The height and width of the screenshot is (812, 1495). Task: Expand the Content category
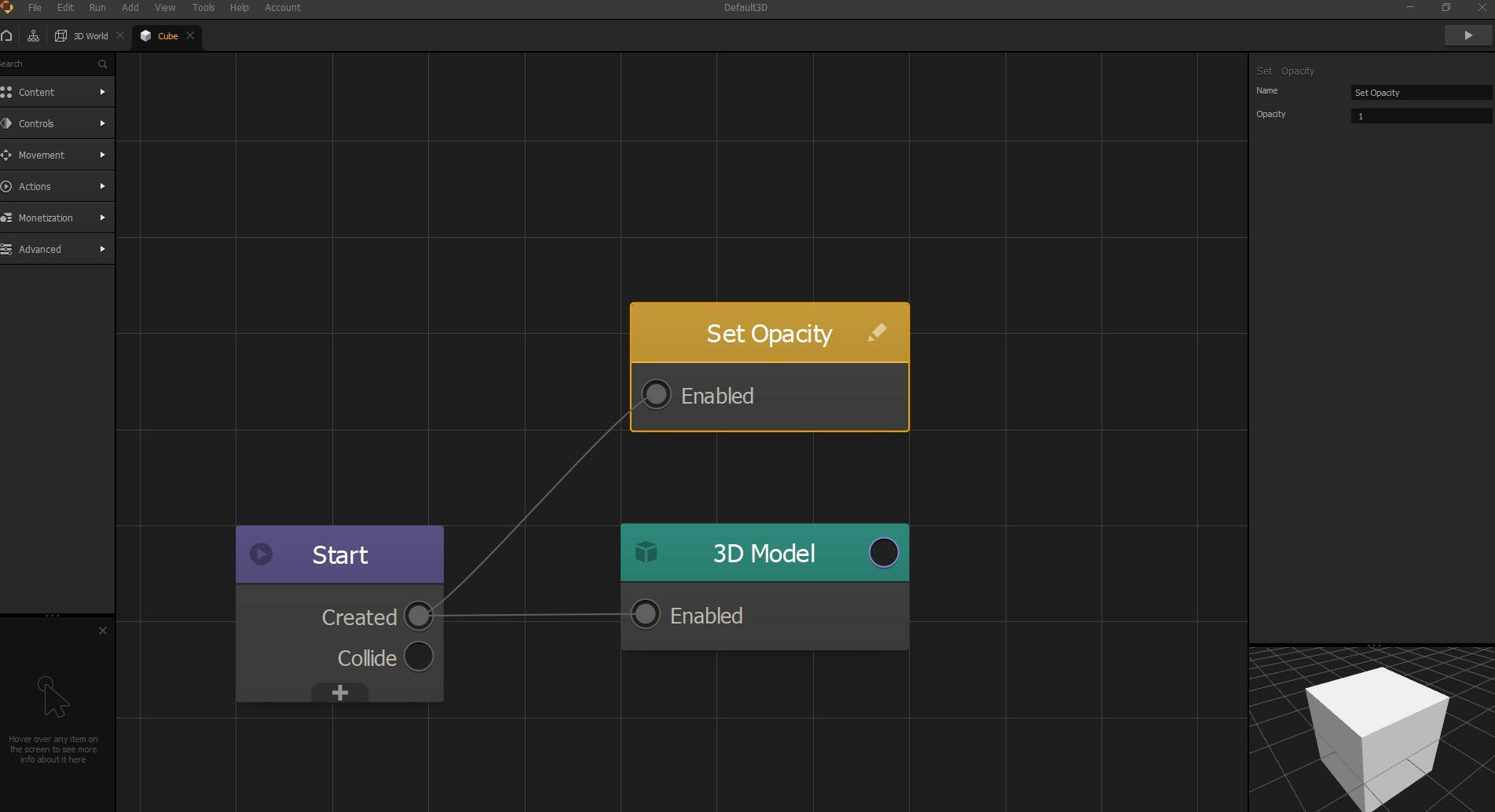coord(102,92)
